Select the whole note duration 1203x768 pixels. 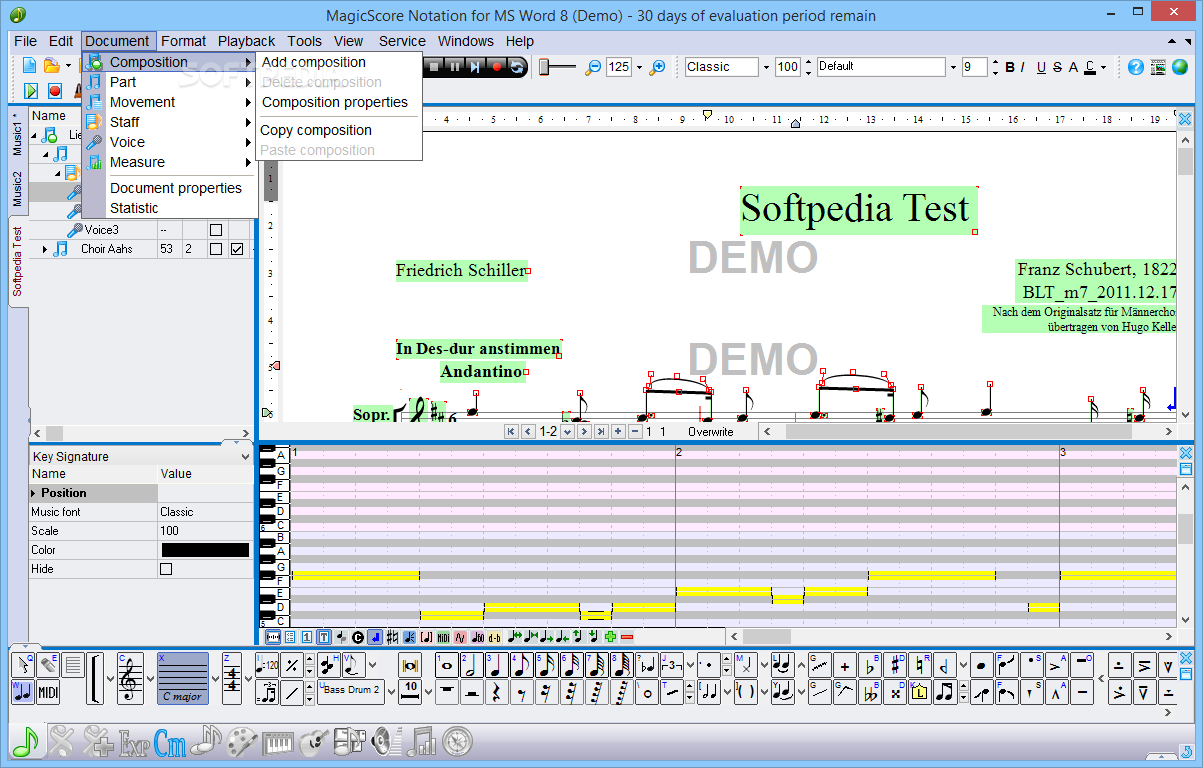point(447,665)
